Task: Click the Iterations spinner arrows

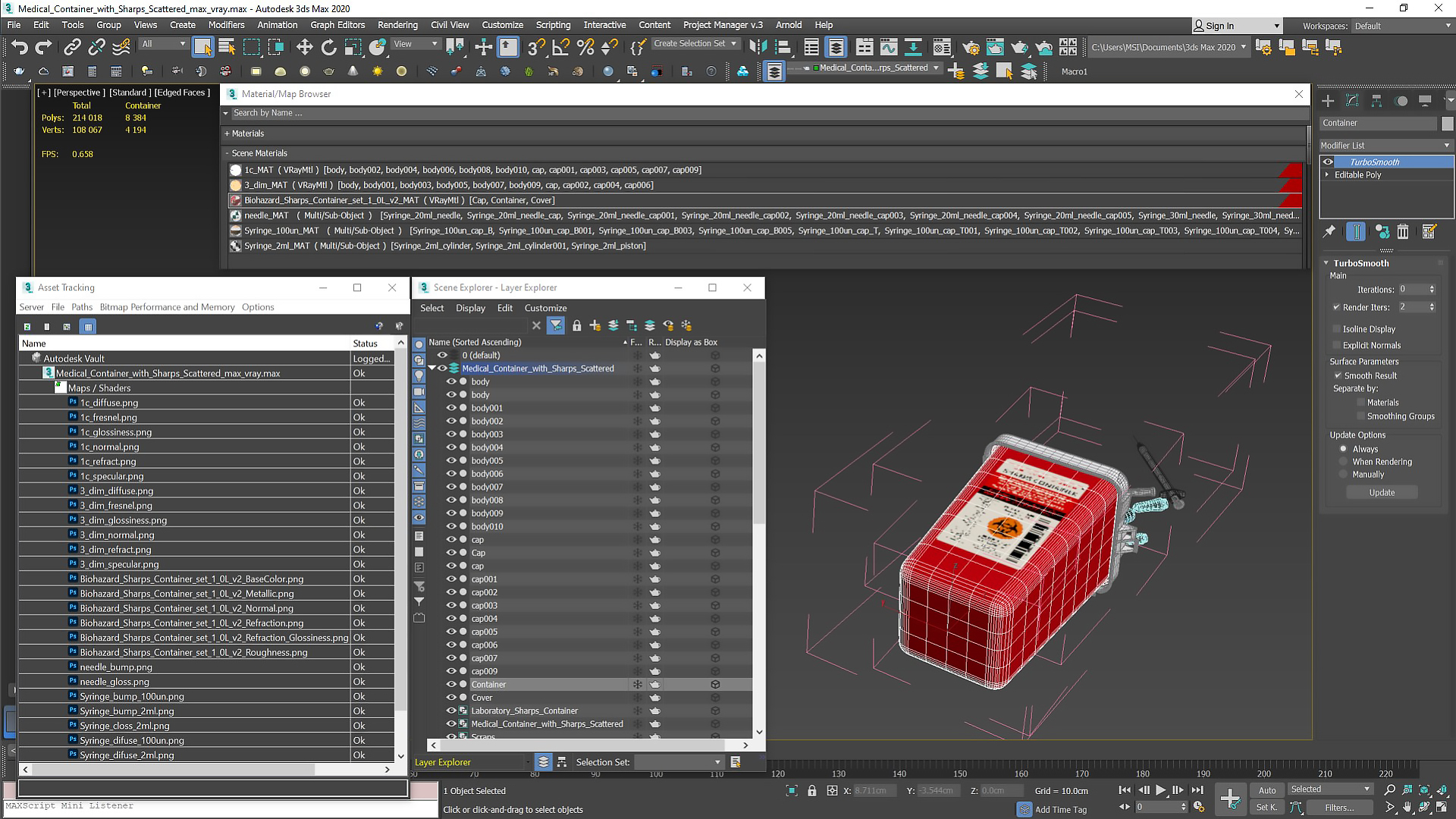Action: pyautogui.click(x=1432, y=289)
